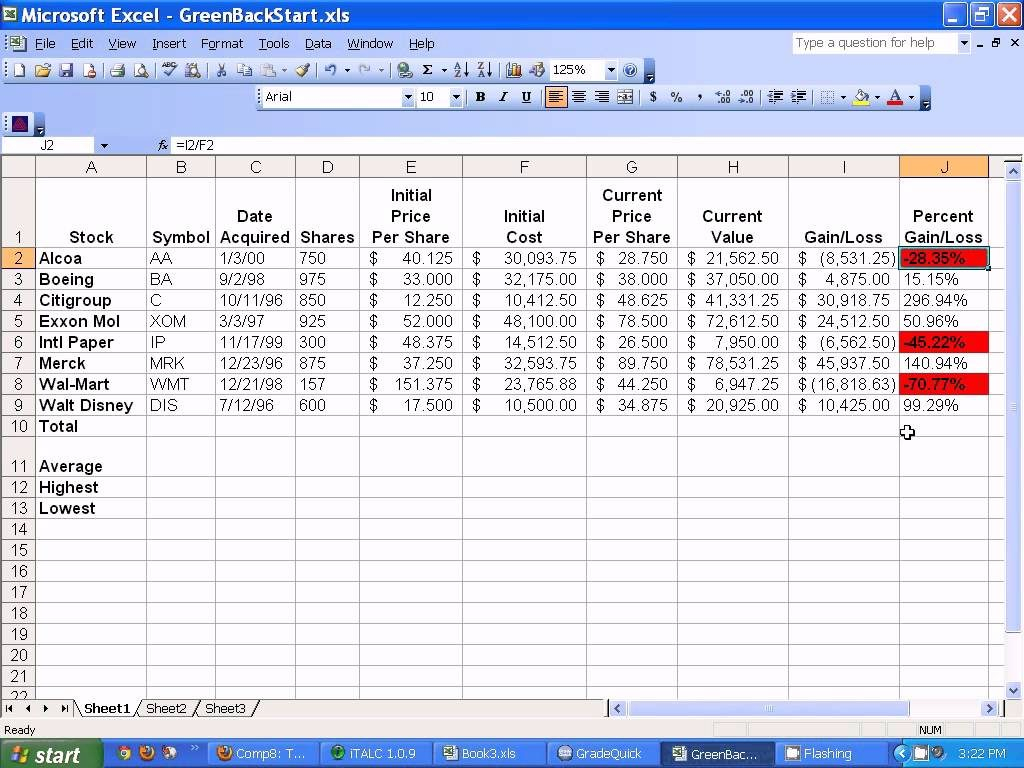The height and width of the screenshot is (768, 1024).
Task: Open the font size dropdown
Action: click(x=457, y=97)
